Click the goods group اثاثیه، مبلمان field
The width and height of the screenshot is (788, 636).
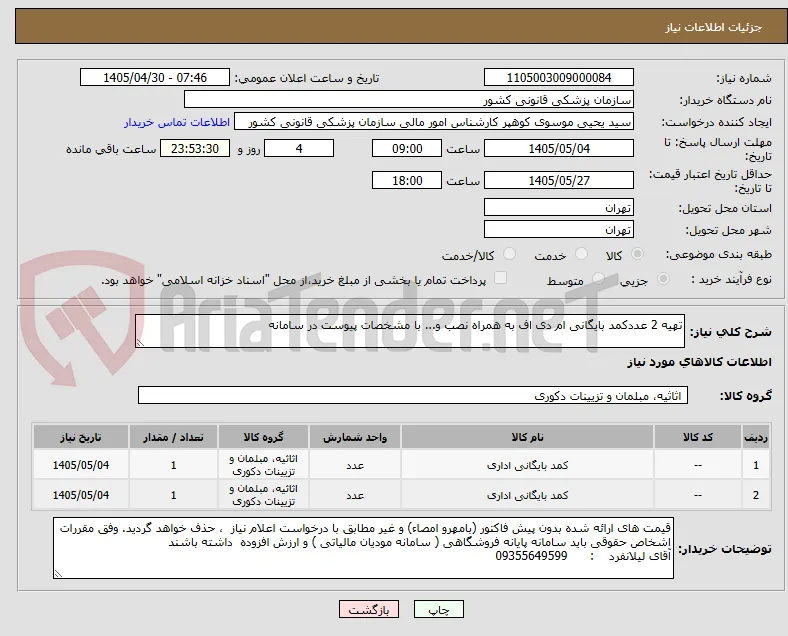click(413, 395)
